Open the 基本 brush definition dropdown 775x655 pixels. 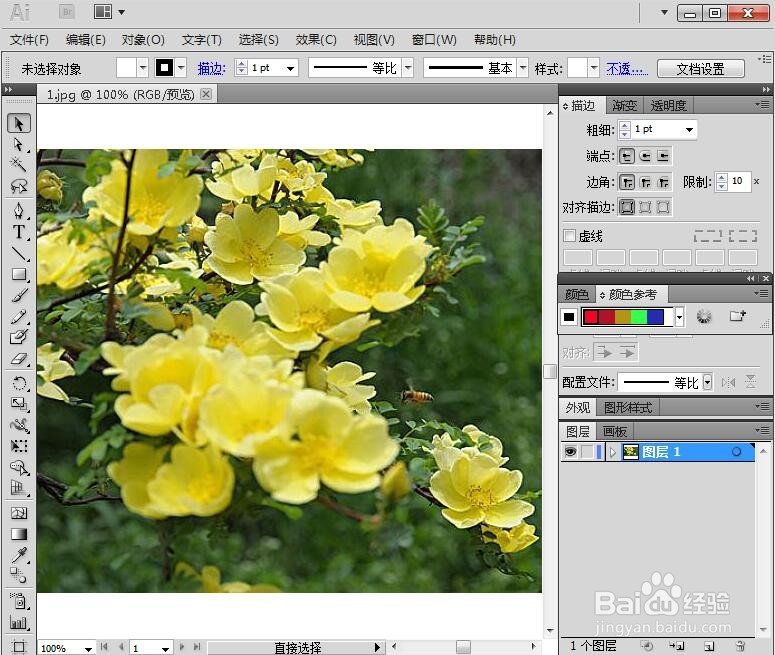tap(523, 68)
